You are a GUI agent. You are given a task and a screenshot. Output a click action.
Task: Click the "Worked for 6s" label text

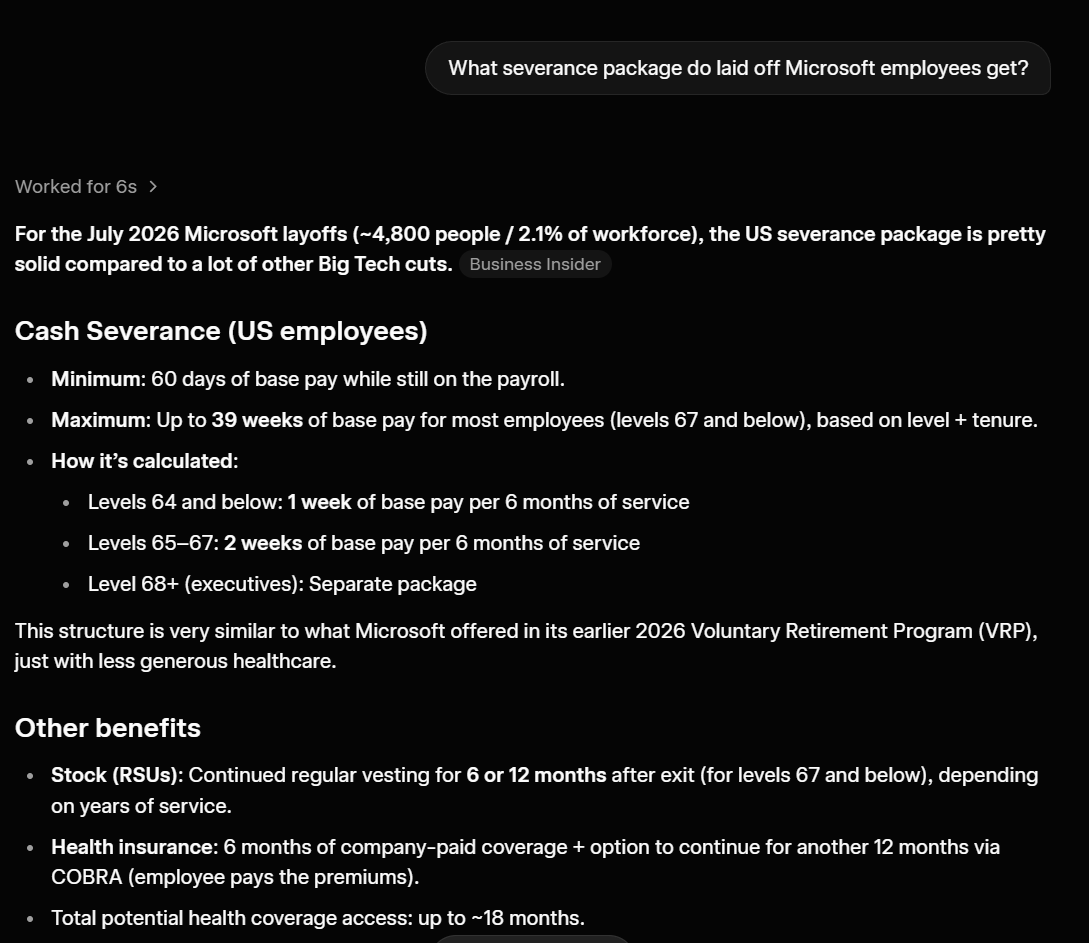click(76, 187)
